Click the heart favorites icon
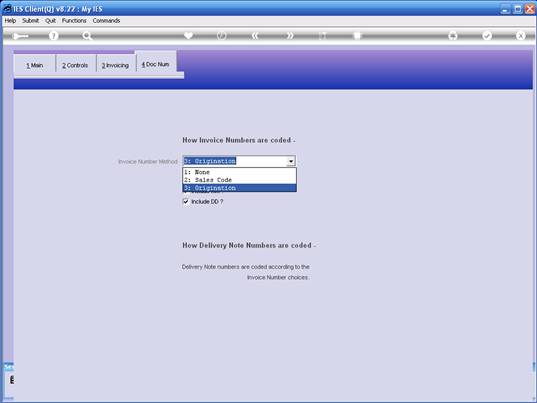Image resolution: width=537 pixels, height=403 pixels. pyautogui.click(x=188, y=36)
